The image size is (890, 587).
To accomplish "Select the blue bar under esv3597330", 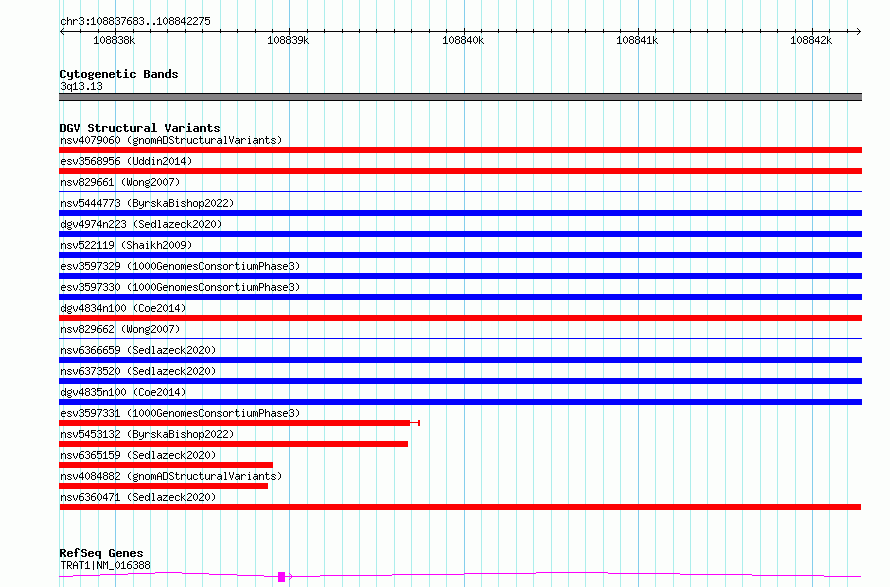I will pyautogui.click(x=460, y=297).
